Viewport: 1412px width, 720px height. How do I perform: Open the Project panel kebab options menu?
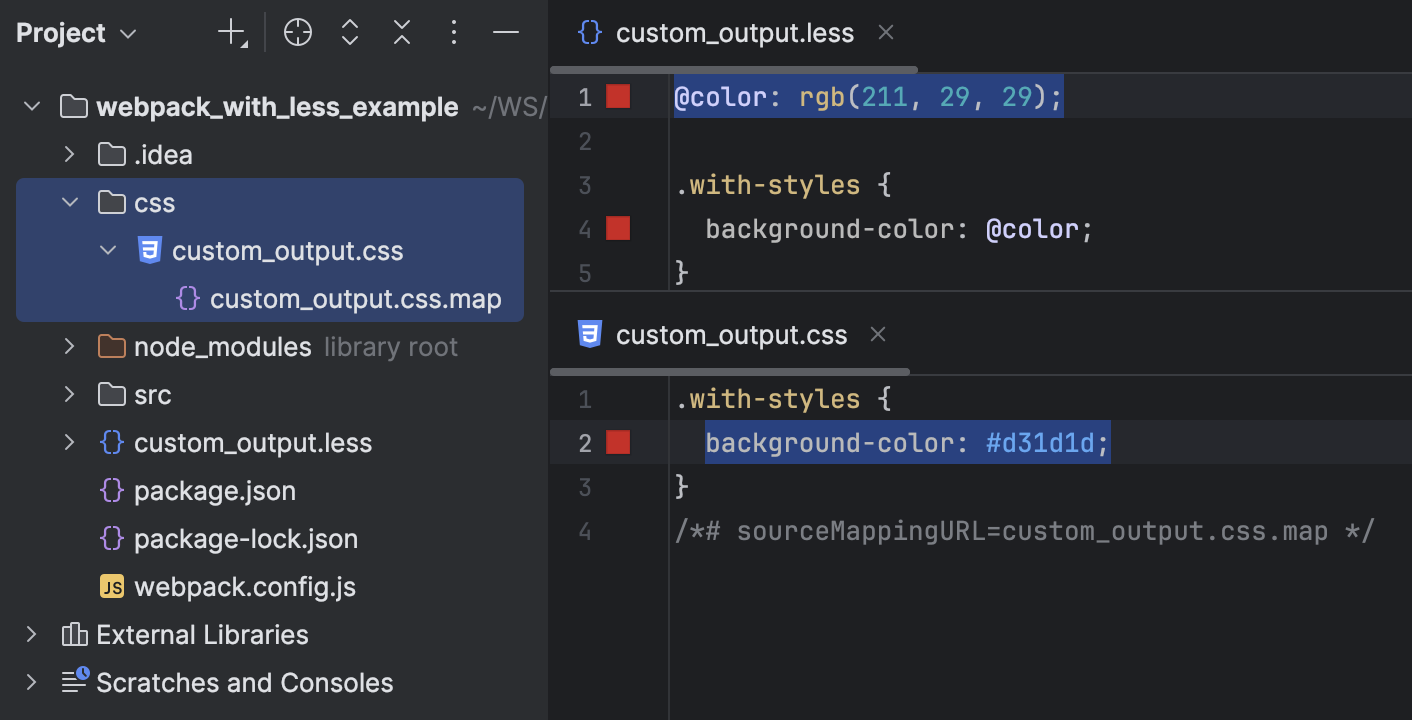tap(453, 32)
